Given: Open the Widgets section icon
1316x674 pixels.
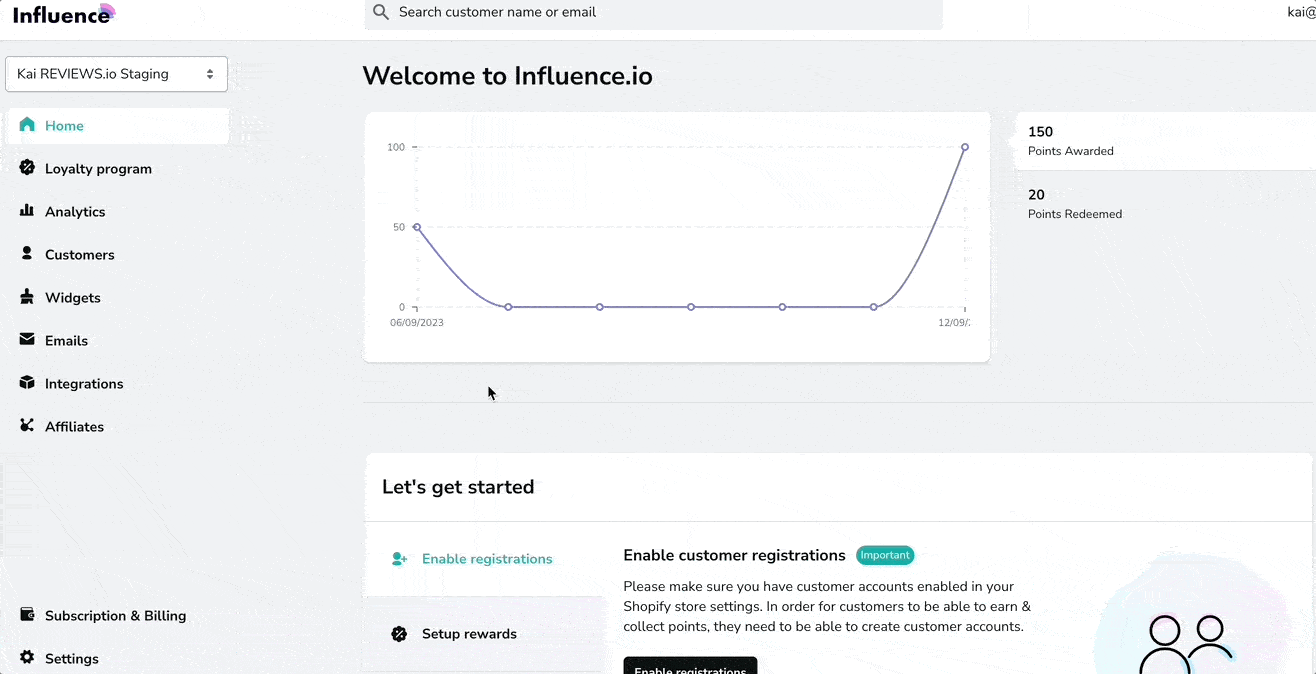Looking at the screenshot, I should (27, 297).
